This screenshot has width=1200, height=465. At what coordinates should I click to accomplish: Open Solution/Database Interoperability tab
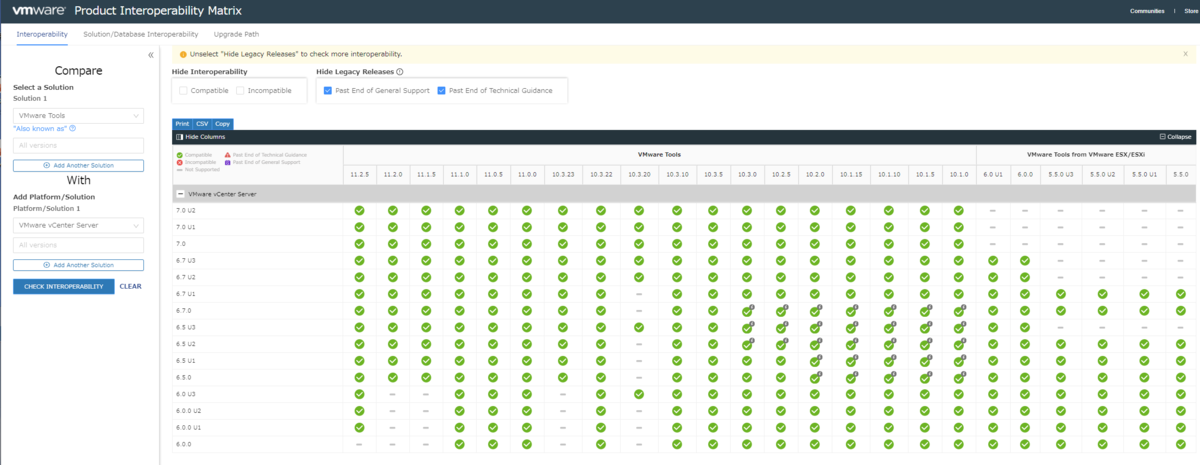141,34
